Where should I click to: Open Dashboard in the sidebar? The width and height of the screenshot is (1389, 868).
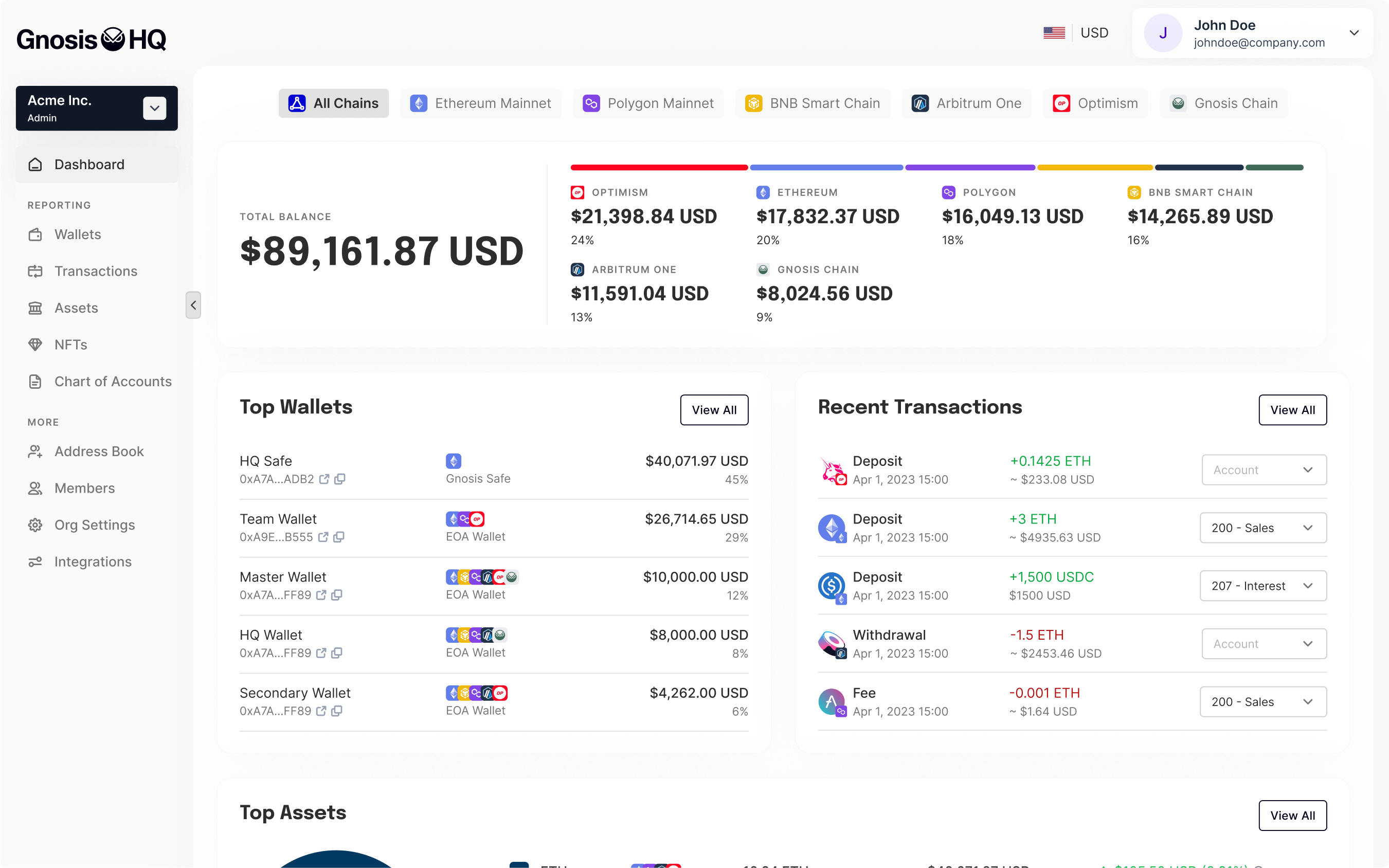(97, 164)
